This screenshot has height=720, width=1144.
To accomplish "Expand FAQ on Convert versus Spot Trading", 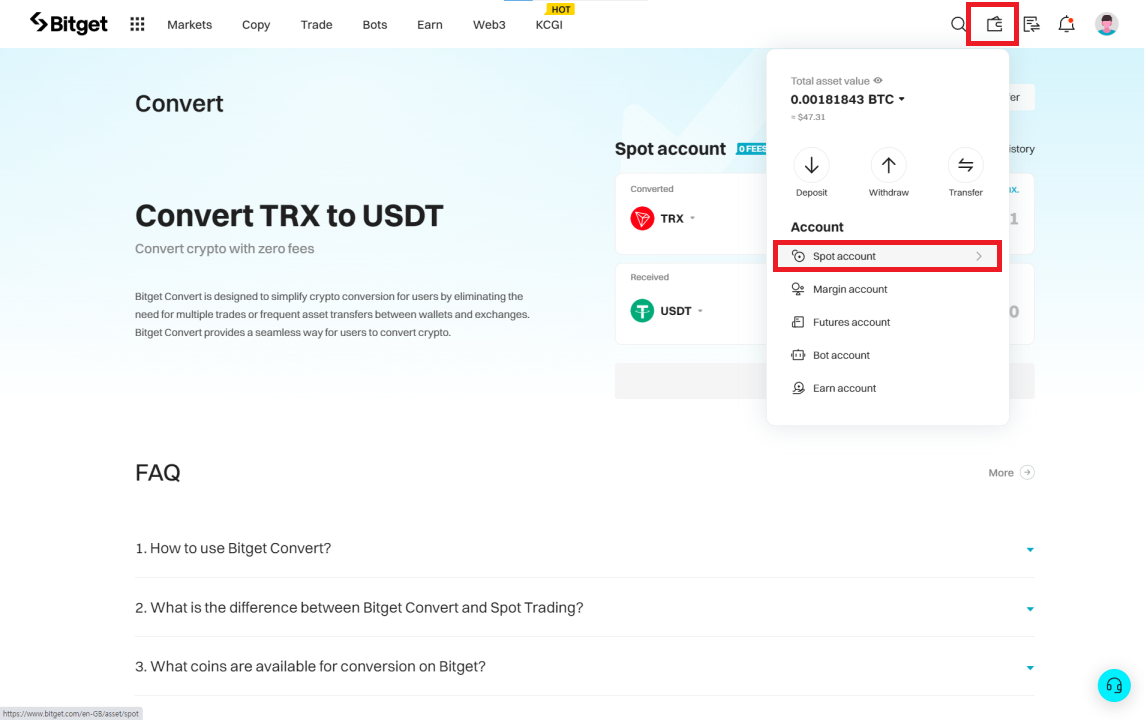I will click(x=584, y=608).
